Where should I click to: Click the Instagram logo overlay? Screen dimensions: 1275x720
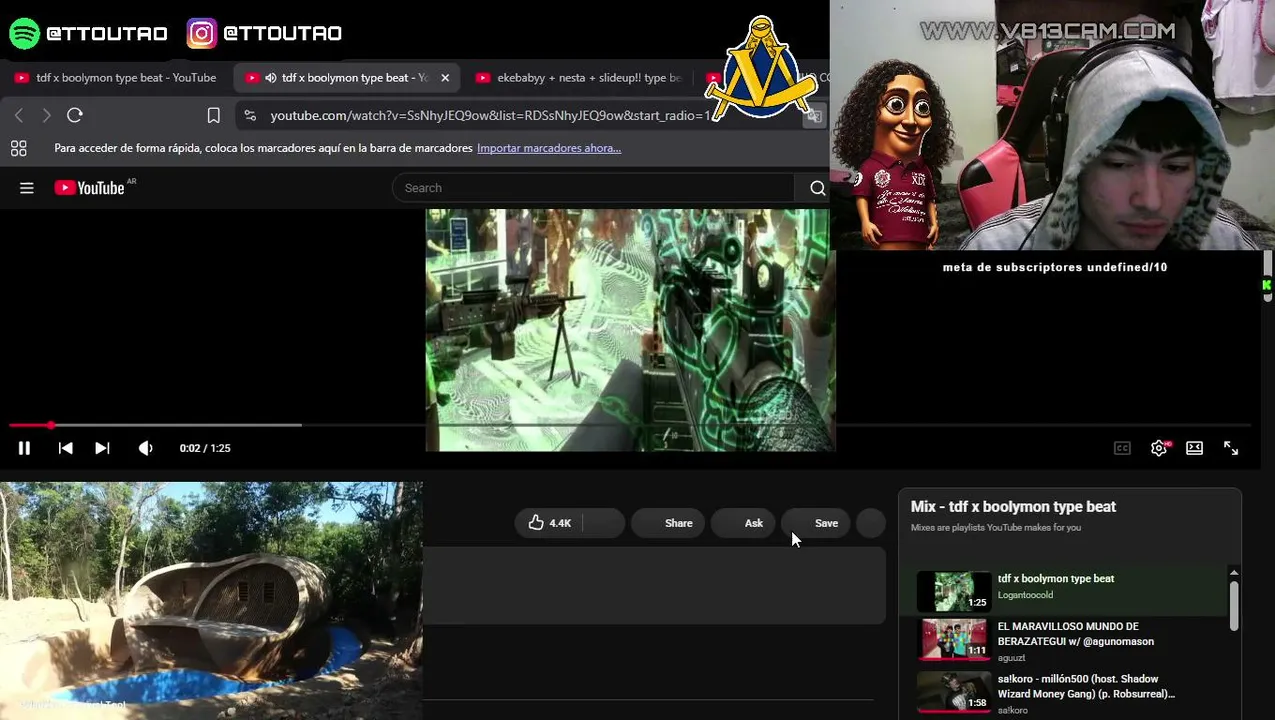point(201,33)
